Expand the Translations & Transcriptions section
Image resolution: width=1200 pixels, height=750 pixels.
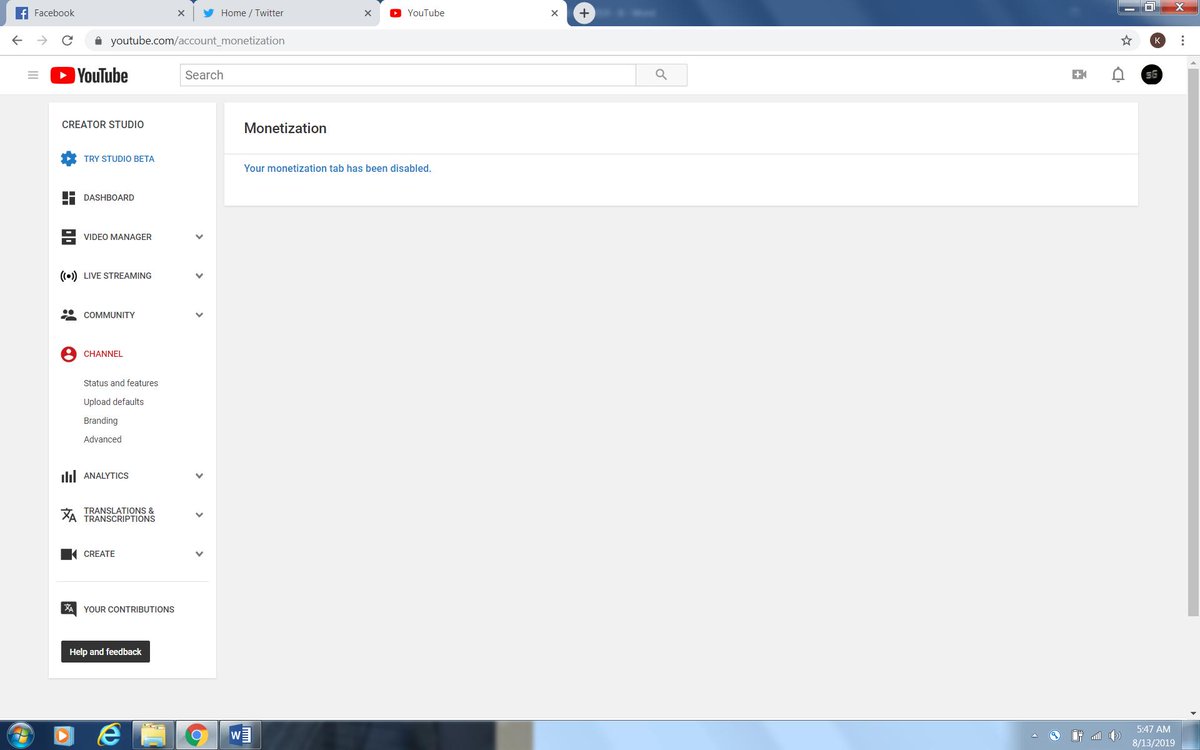click(x=199, y=515)
